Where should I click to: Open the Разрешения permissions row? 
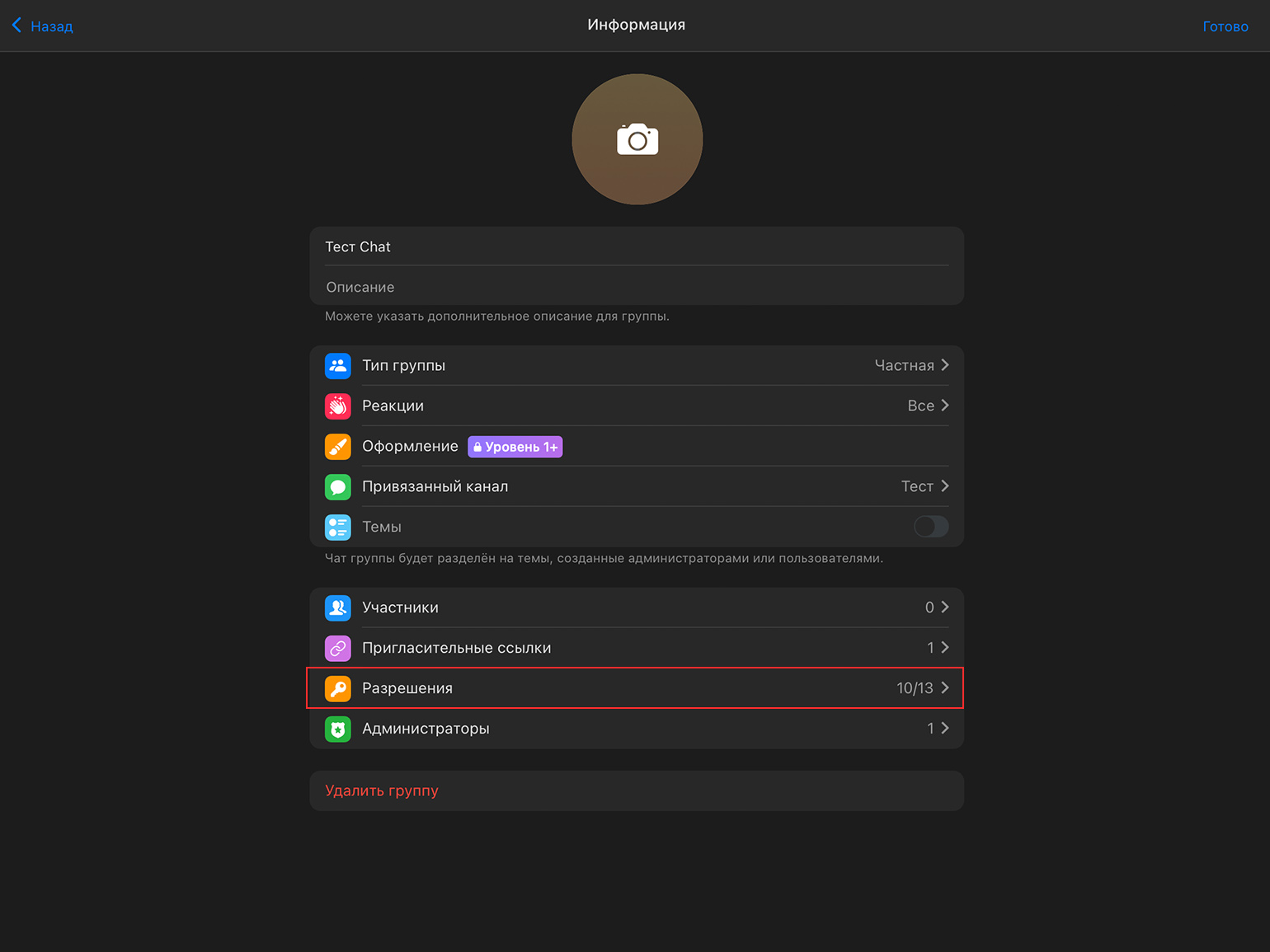tap(637, 688)
